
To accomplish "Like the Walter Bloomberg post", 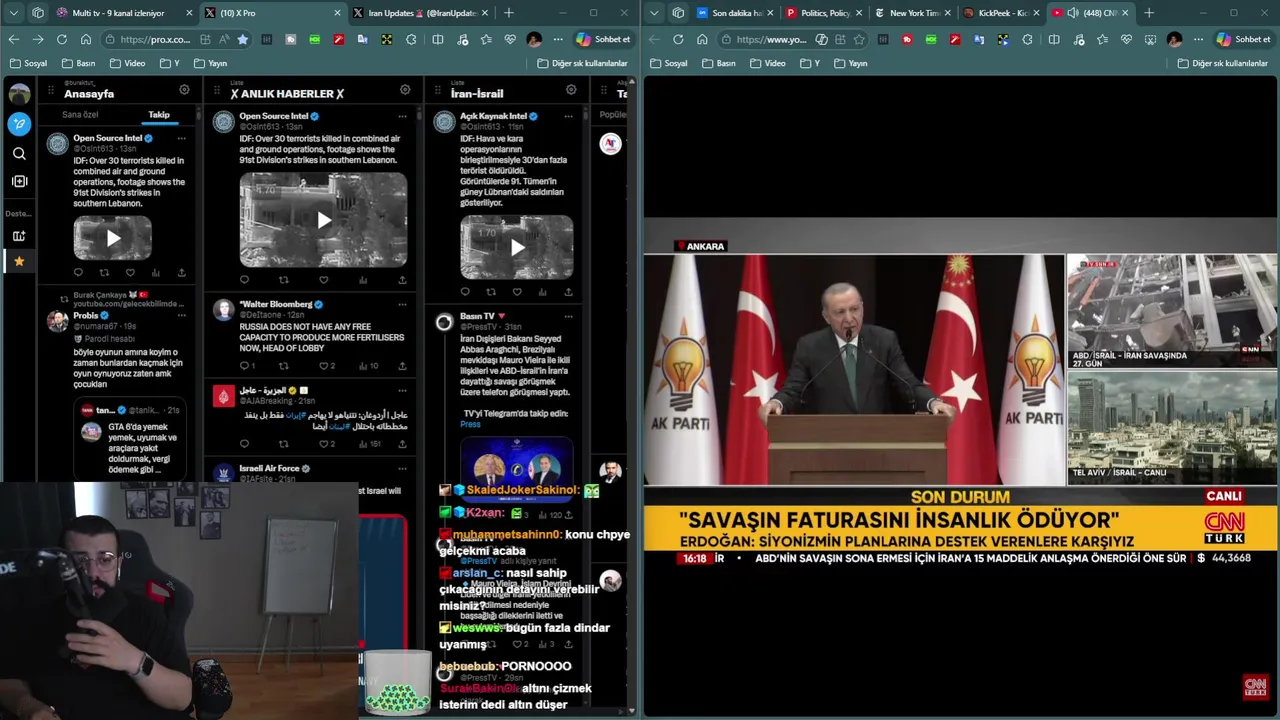I will pos(324,365).
